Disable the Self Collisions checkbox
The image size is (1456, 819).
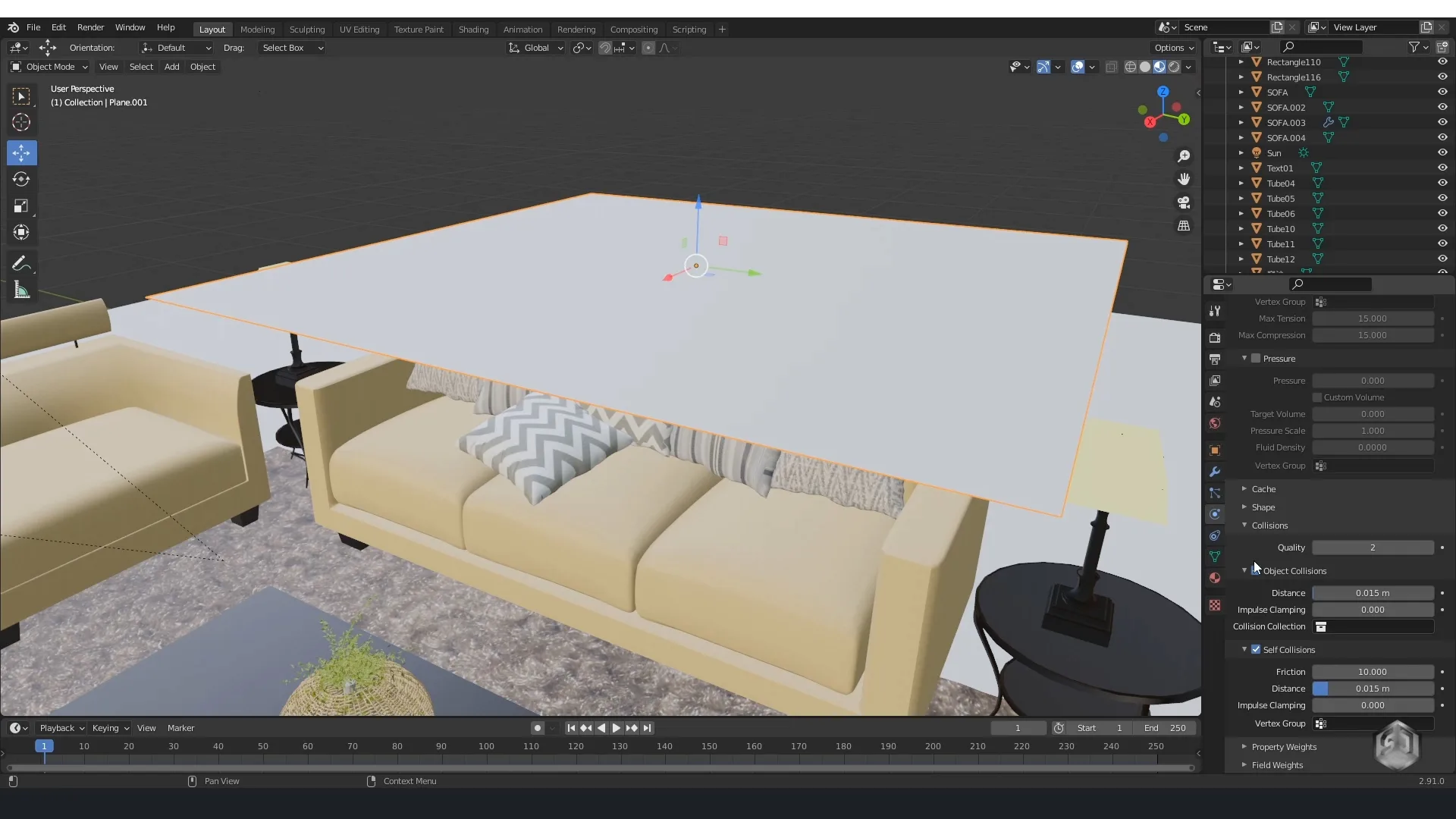pos(1256,650)
